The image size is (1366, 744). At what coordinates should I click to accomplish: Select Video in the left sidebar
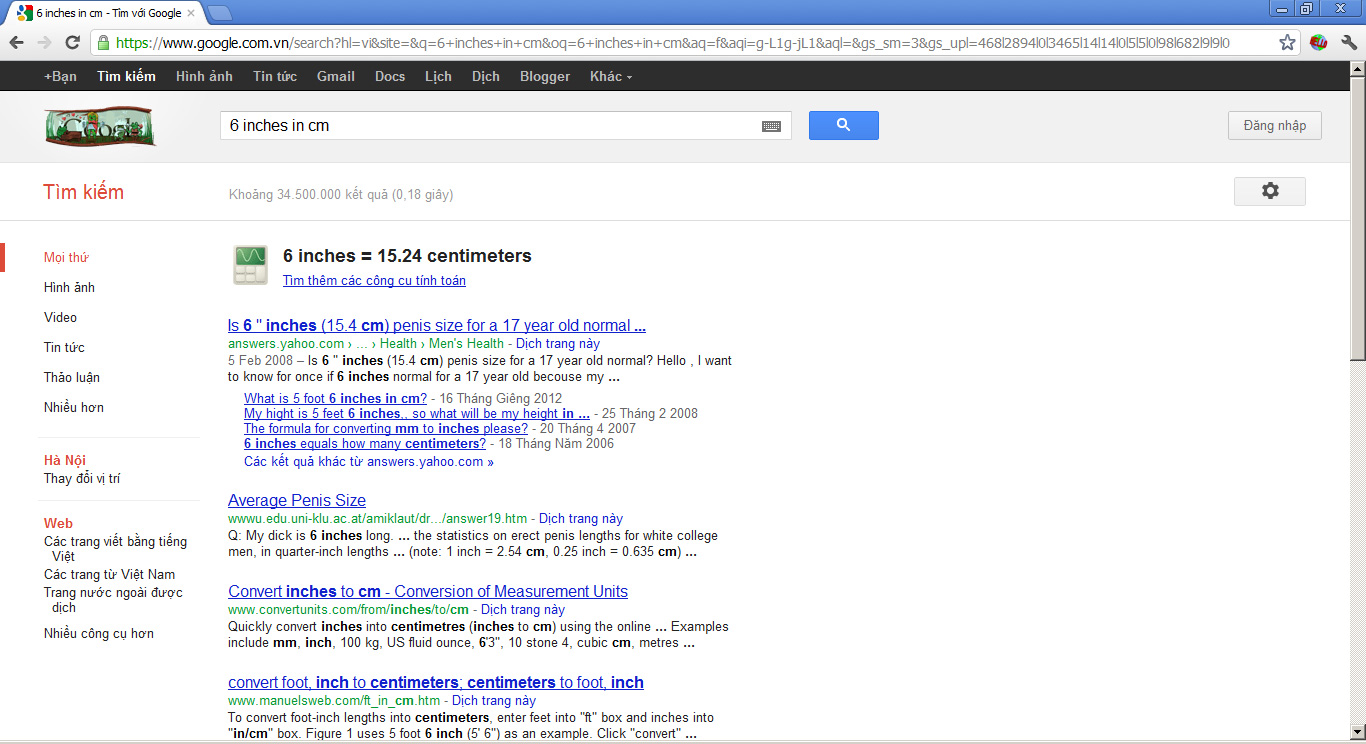coord(60,317)
